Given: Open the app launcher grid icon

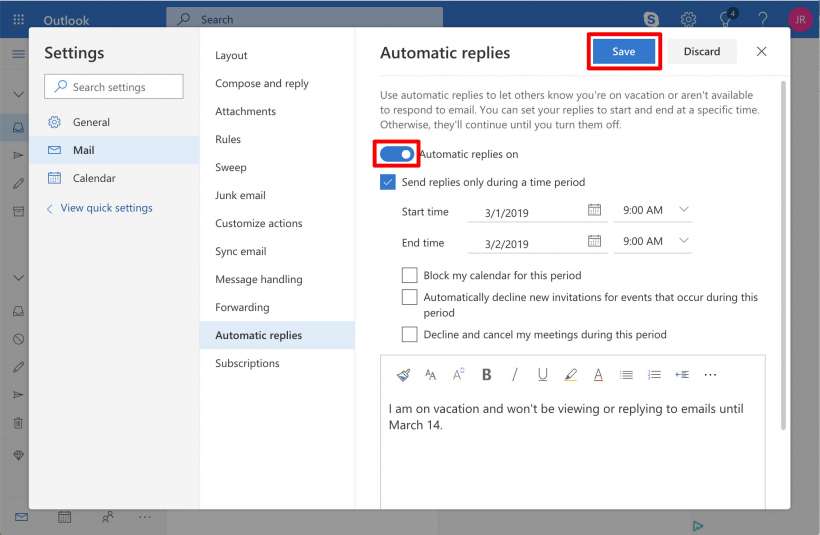Looking at the screenshot, I should (18, 19).
